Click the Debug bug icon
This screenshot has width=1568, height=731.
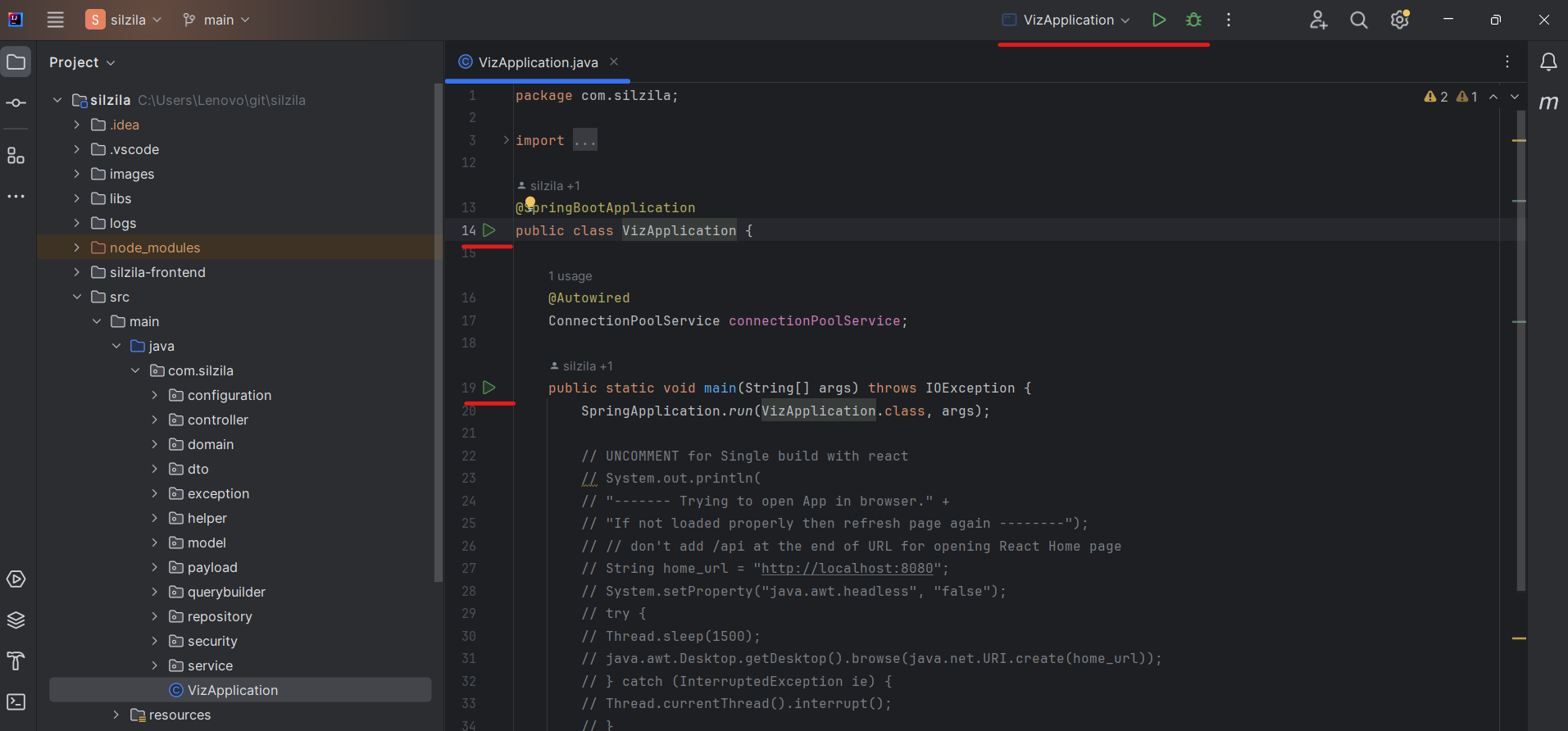(1193, 20)
